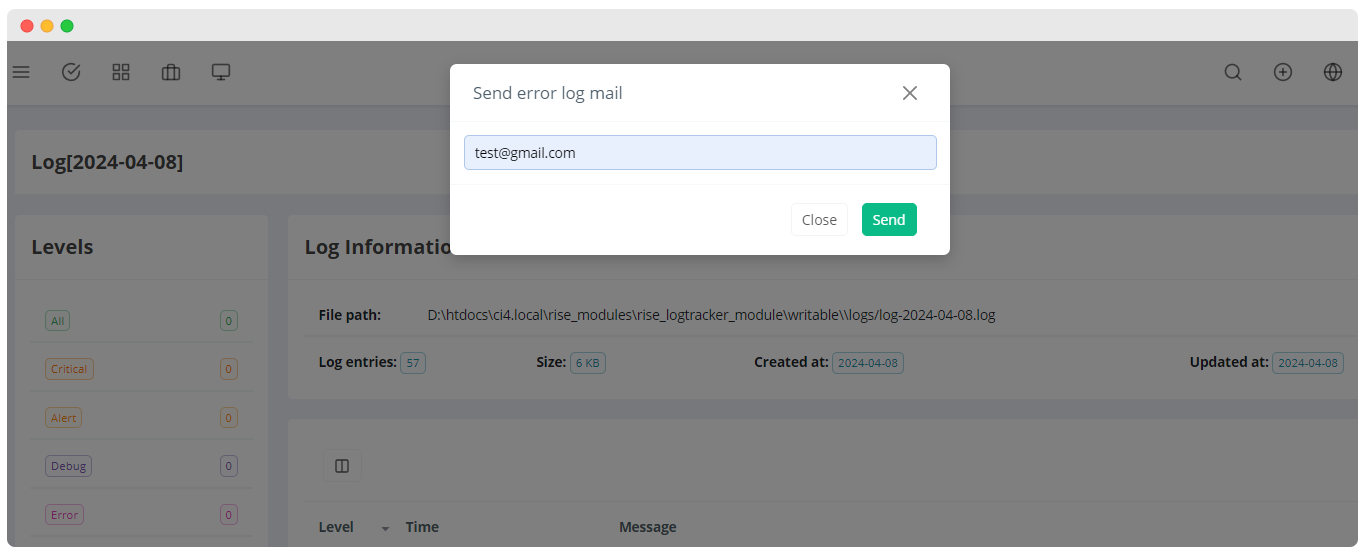Toggle the column visibility button
The width and height of the screenshot is (1365, 556).
point(342,466)
